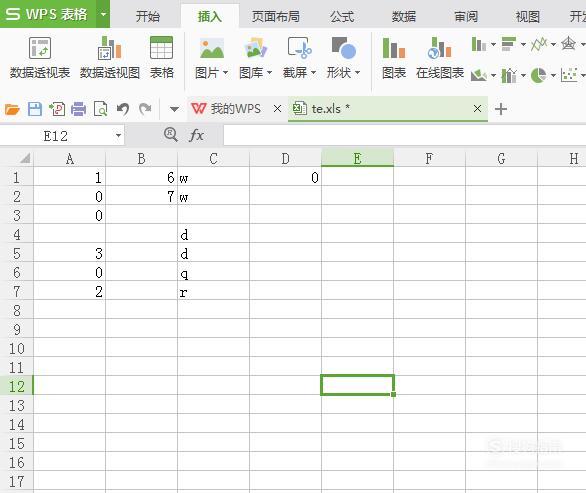This screenshot has width=586, height=493.
Task: Click the WPS 表格 logo button
Action: click(48, 14)
